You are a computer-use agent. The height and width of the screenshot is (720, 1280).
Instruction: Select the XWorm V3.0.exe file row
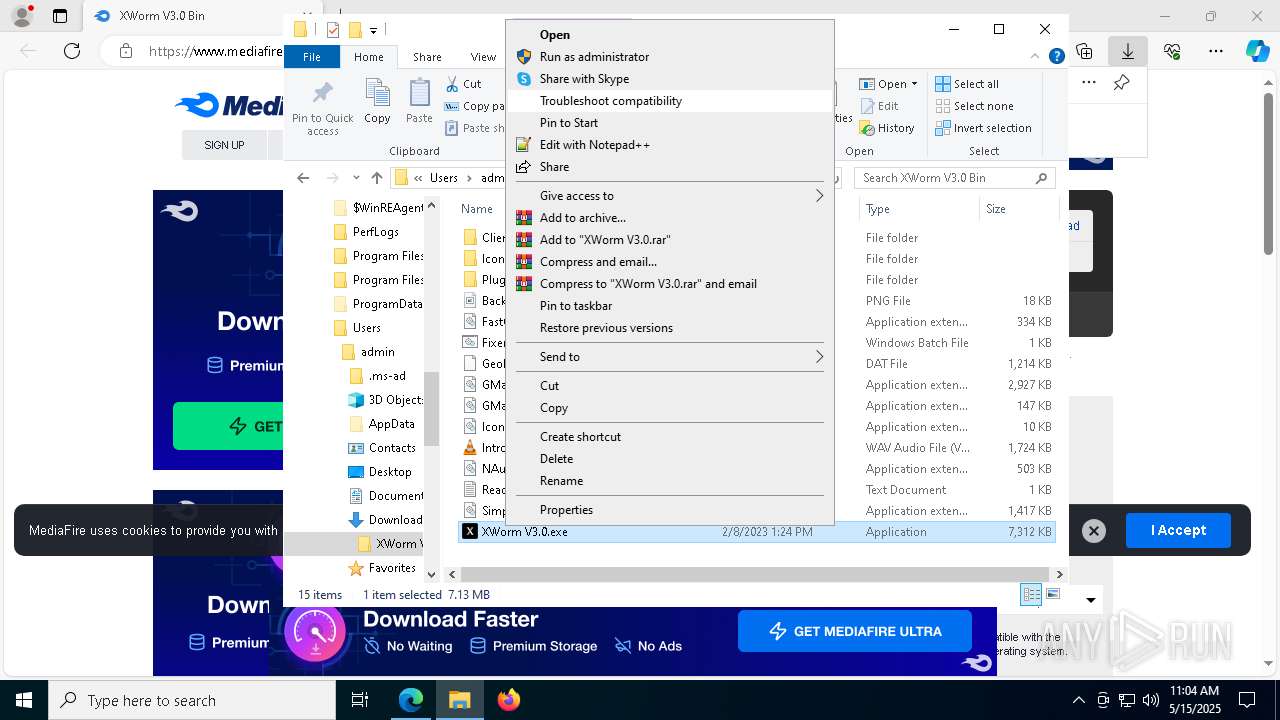tap(757, 532)
